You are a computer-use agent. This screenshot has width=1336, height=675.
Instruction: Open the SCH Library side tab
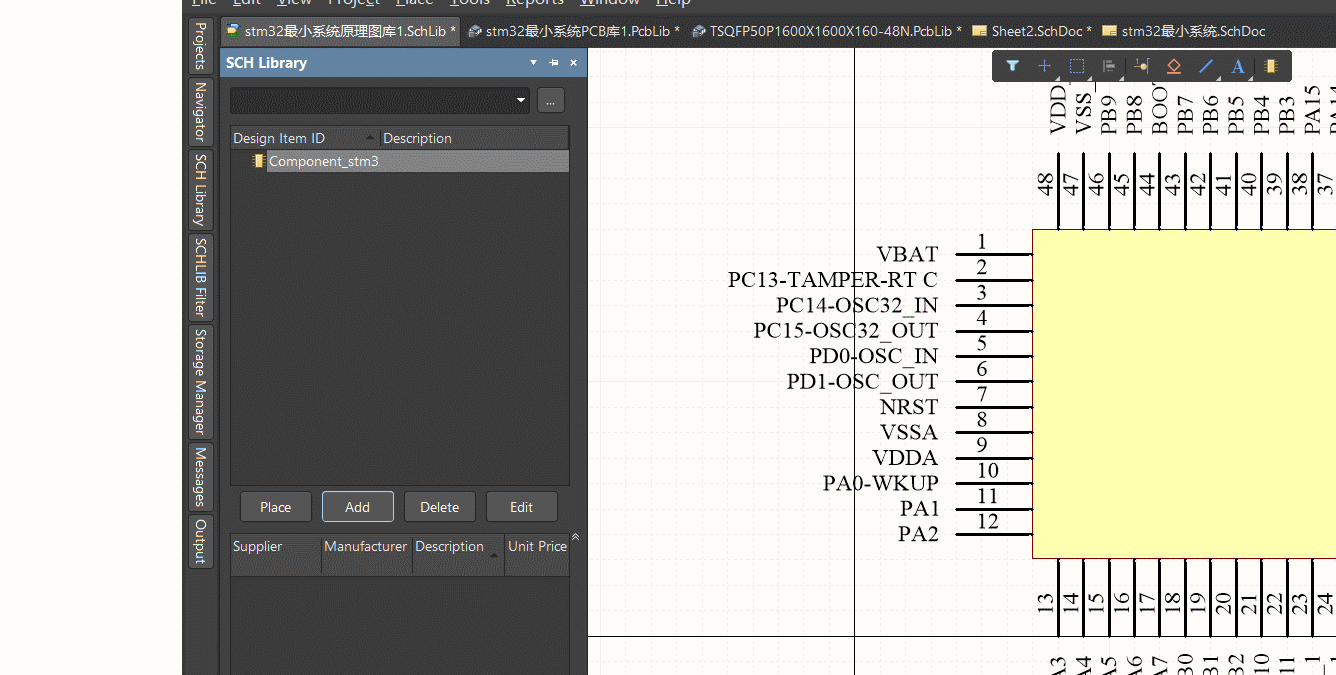pyautogui.click(x=200, y=189)
